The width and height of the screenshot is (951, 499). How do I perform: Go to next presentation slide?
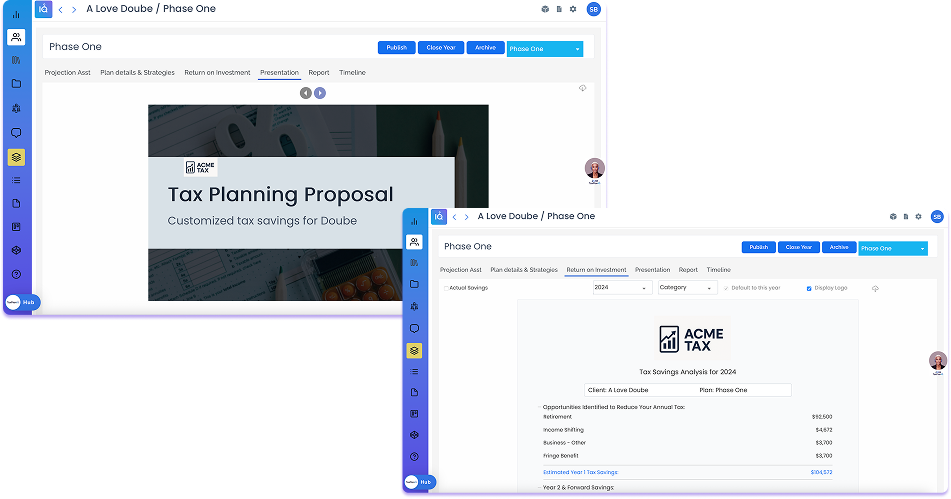(320, 93)
